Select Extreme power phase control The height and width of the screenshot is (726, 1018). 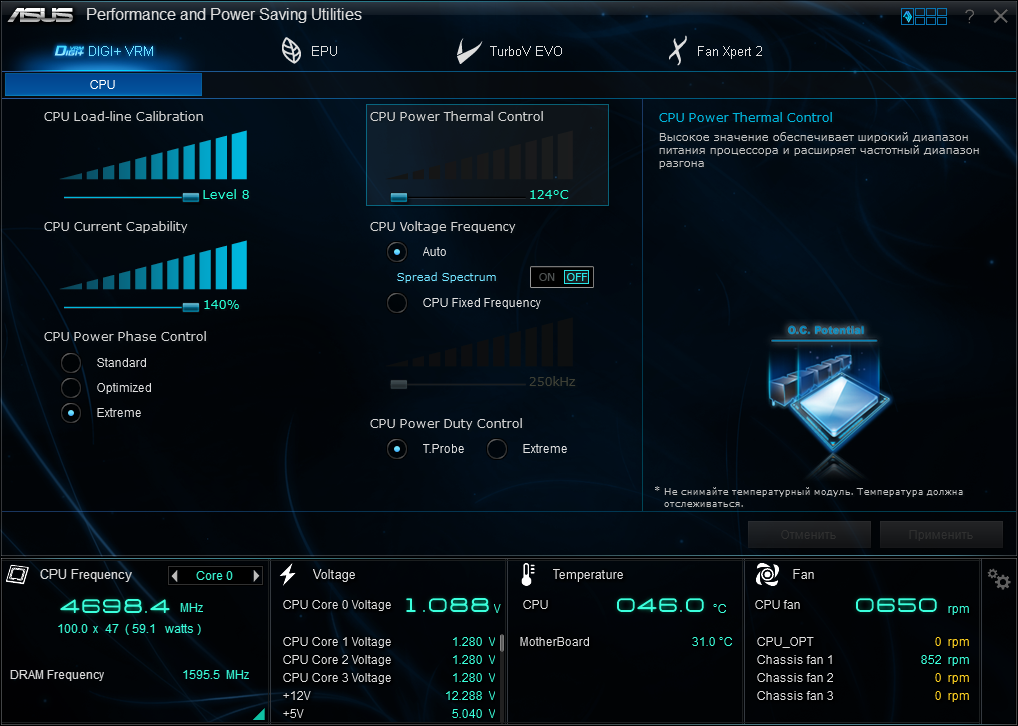point(71,413)
